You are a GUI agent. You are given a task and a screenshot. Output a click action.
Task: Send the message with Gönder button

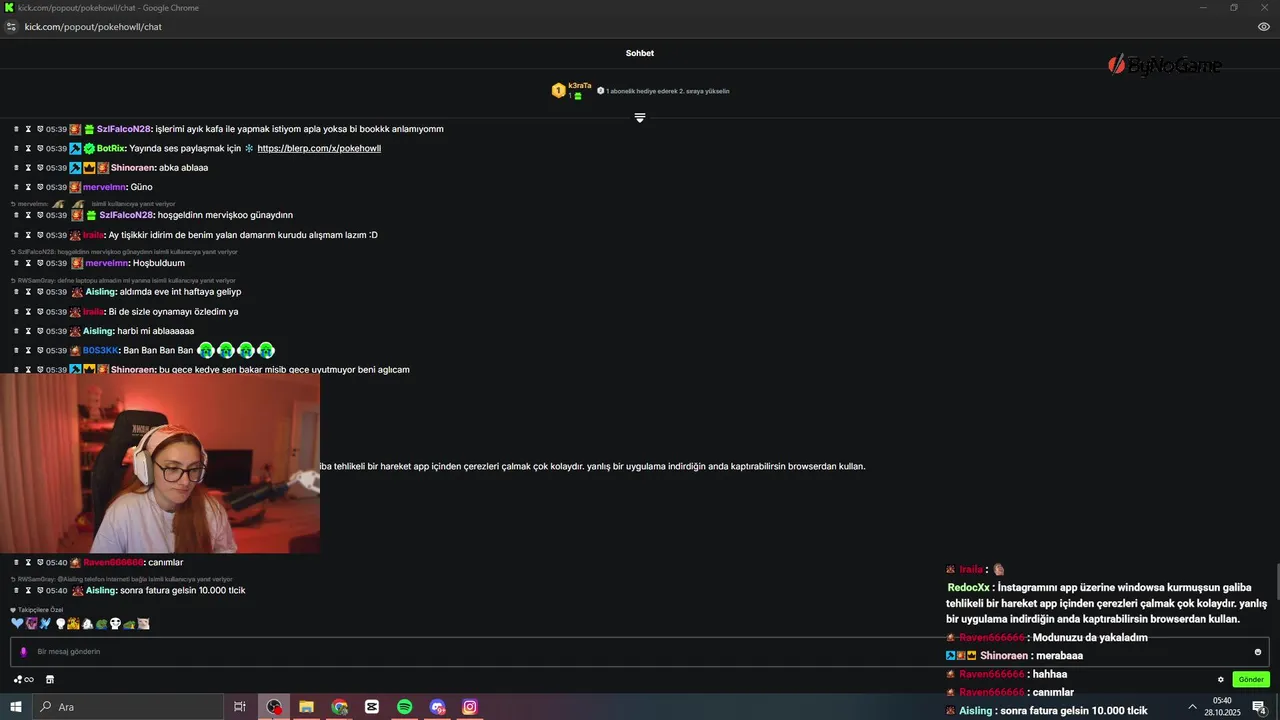tap(1251, 680)
